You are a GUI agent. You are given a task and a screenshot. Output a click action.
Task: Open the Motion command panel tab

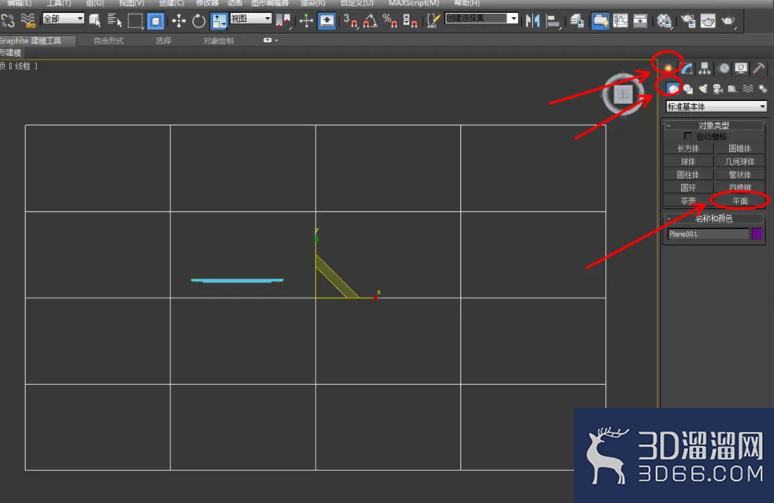[723, 68]
